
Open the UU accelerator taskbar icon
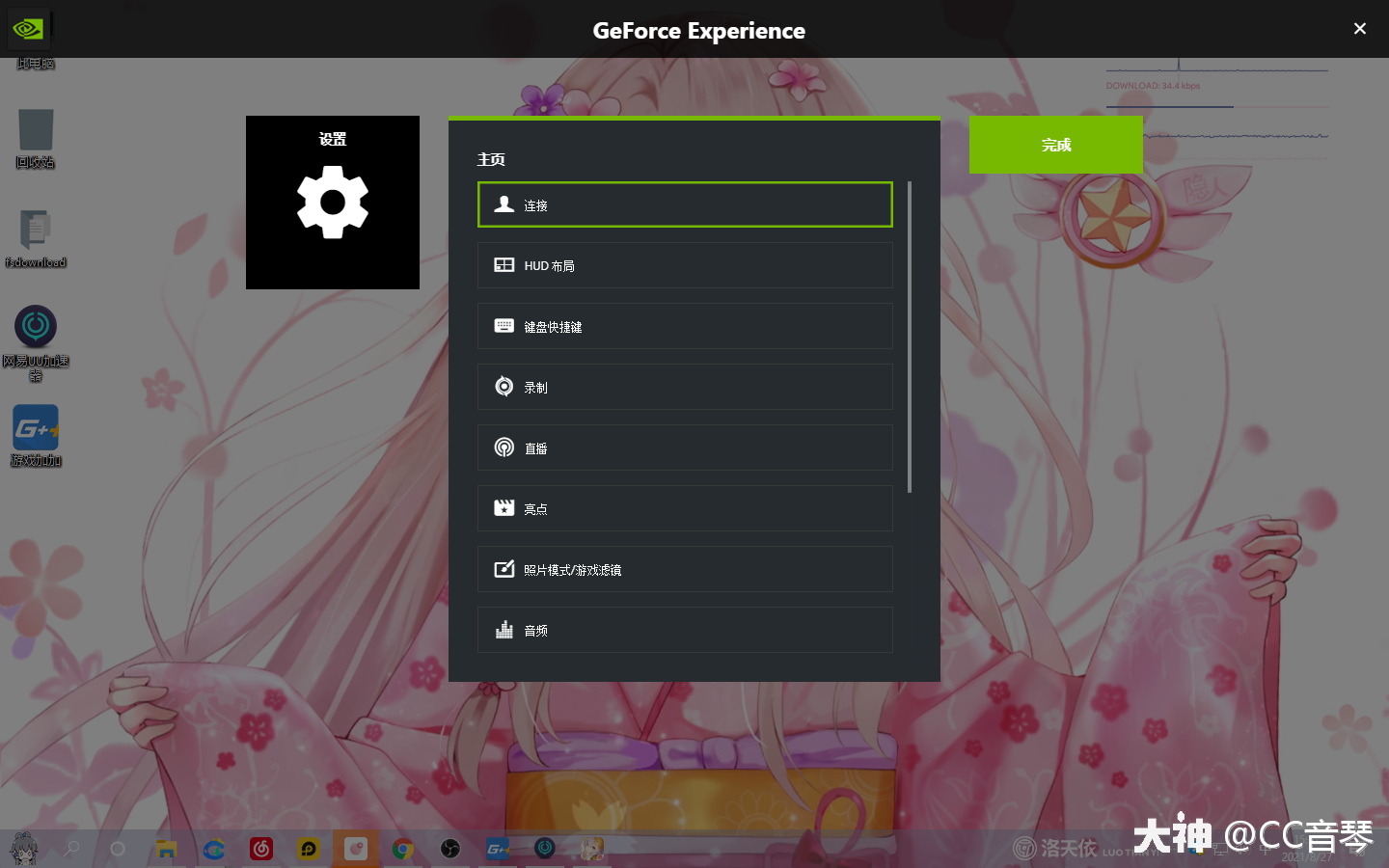(x=545, y=848)
